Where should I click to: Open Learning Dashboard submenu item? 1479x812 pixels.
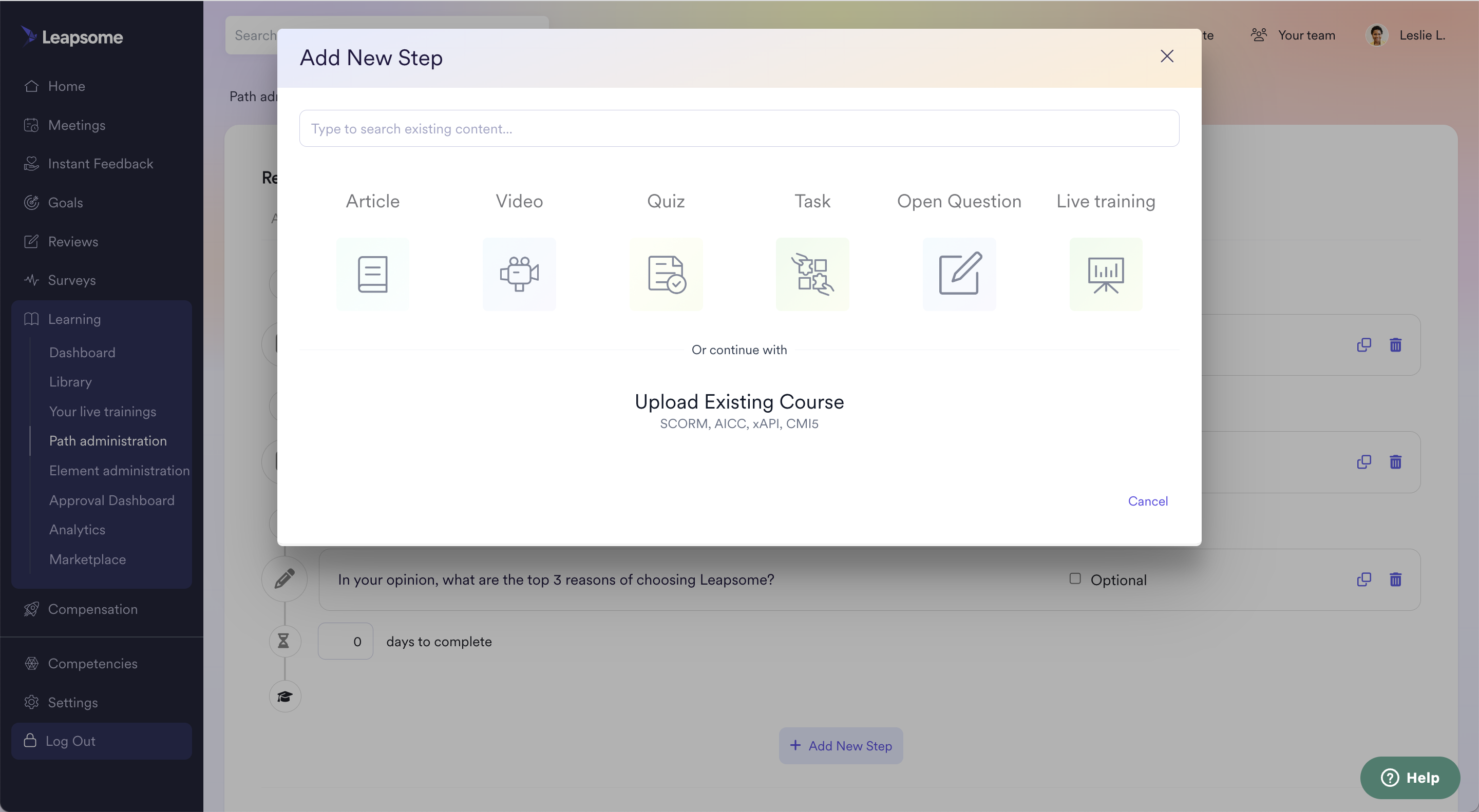click(82, 352)
